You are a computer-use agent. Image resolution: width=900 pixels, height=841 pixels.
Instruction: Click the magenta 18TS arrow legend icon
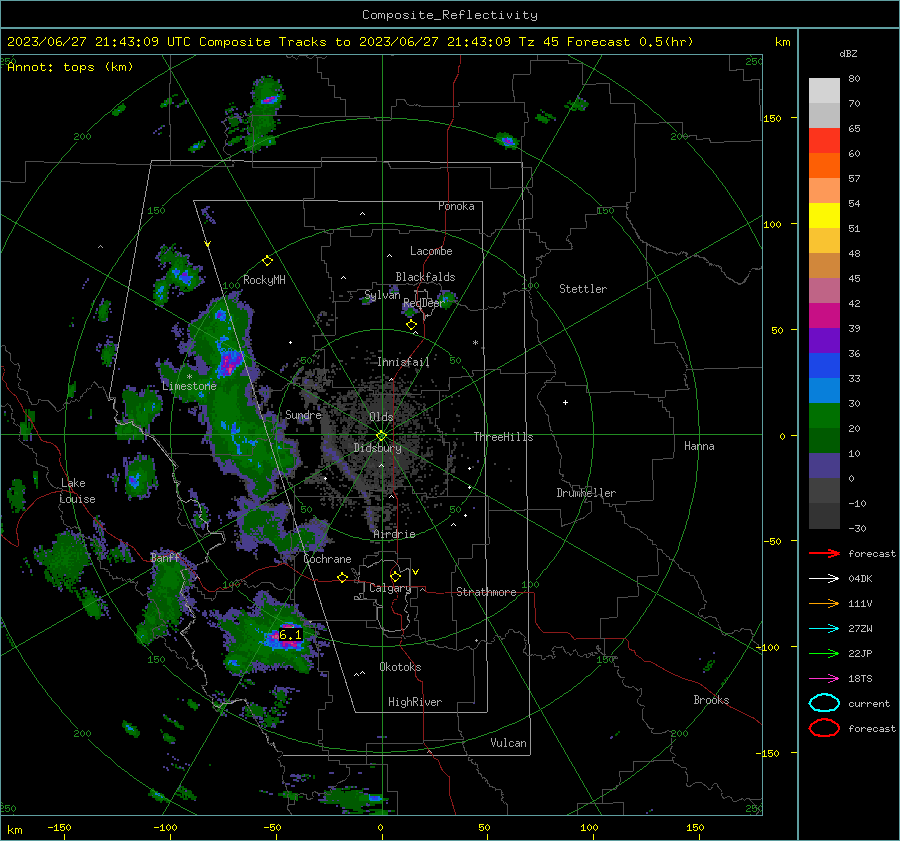pyautogui.click(x=824, y=679)
